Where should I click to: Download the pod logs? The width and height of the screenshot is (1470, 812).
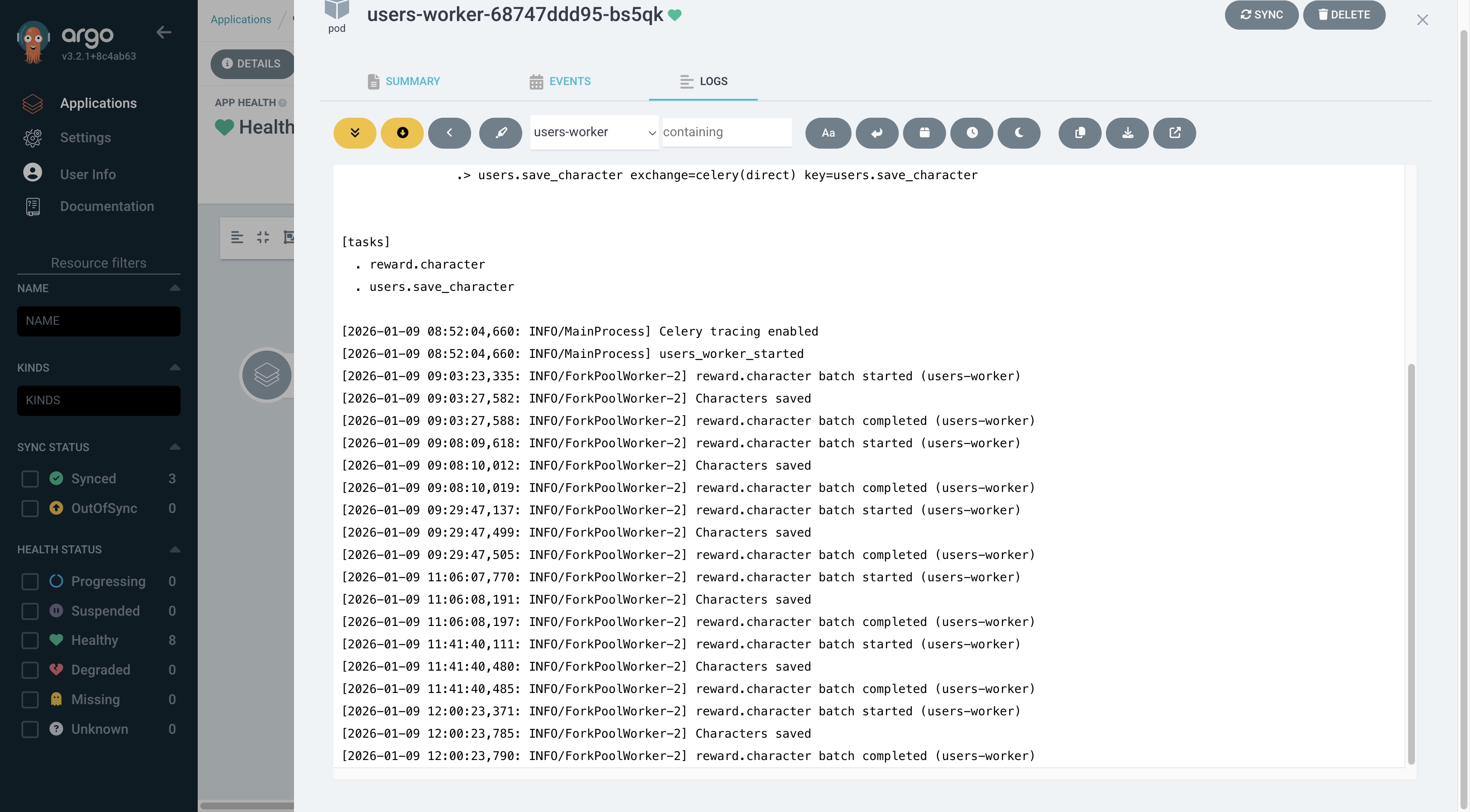click(x=1127, y=133)
